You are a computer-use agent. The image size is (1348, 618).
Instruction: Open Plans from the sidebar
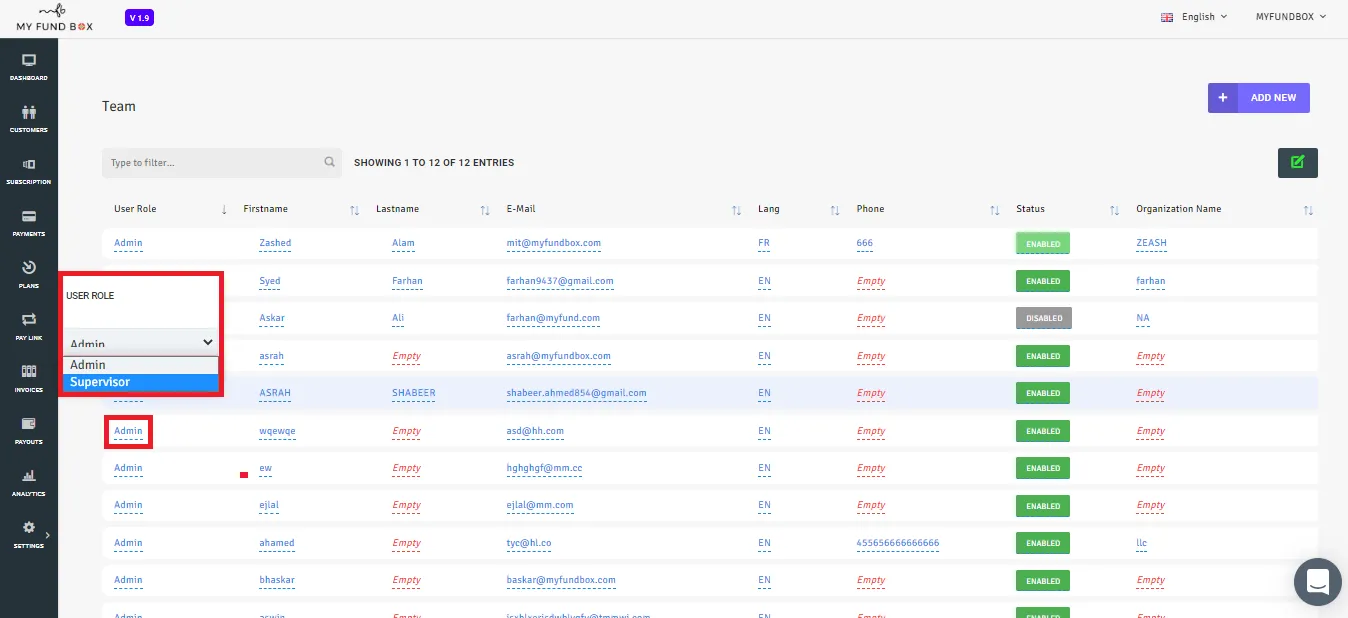pyautogui.click(x=29, y=268)
